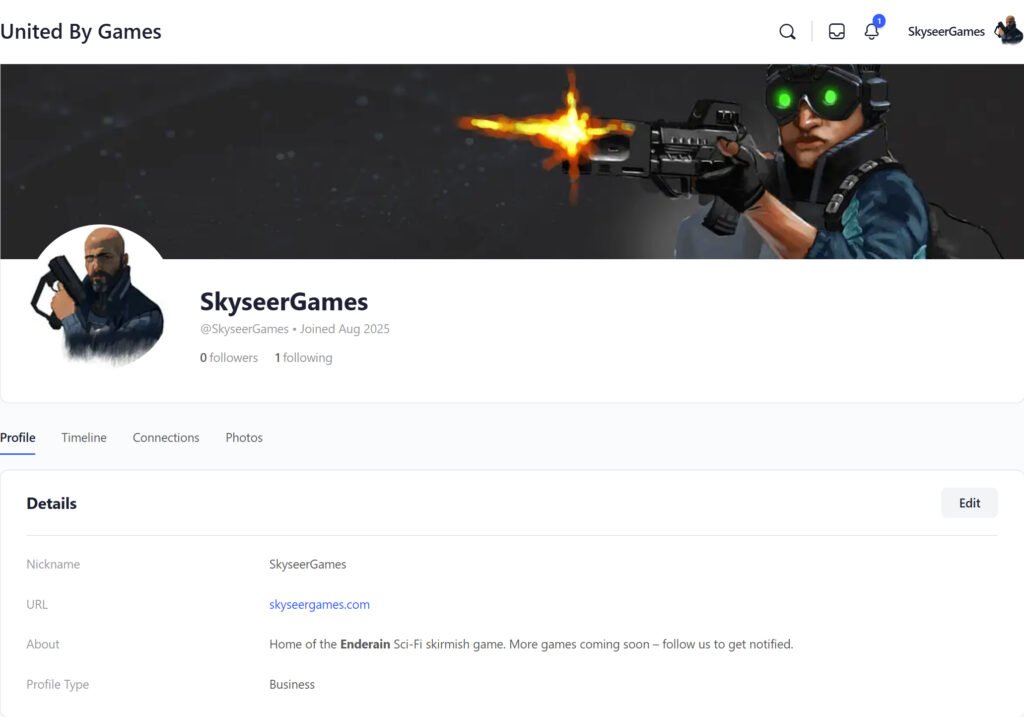Screen dimensions: 1024x717
Task: Switch to the Photos tab
Action: click(244, 438)
